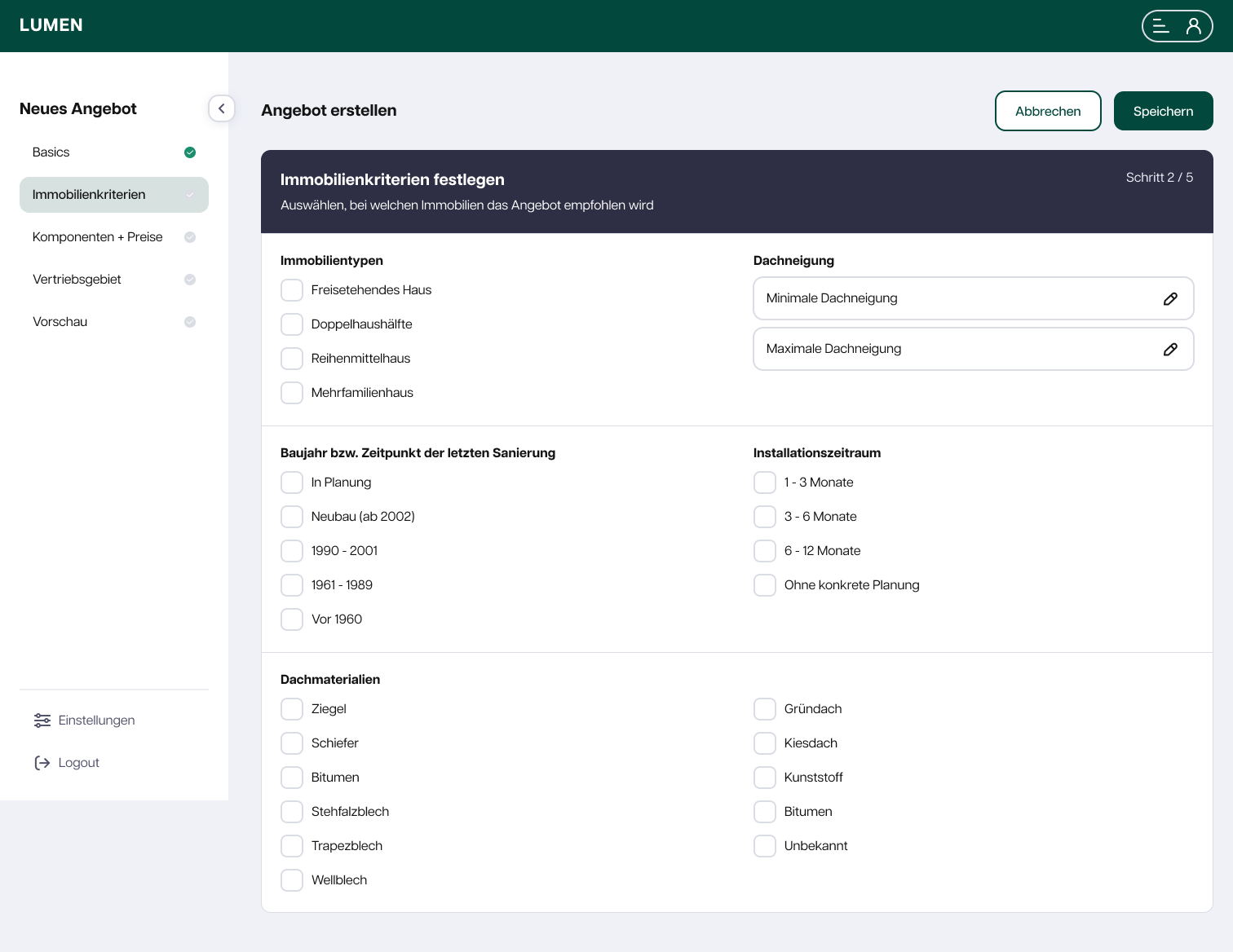Tick the In Planung checkbox
This screenshot has height=952, width=1233.
click(292, 483)
